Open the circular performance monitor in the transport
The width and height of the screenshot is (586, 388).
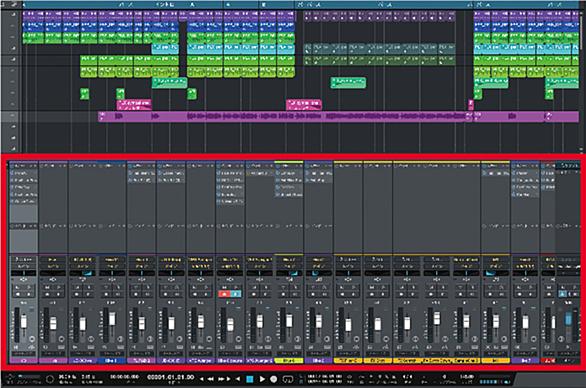click(49, 379)
